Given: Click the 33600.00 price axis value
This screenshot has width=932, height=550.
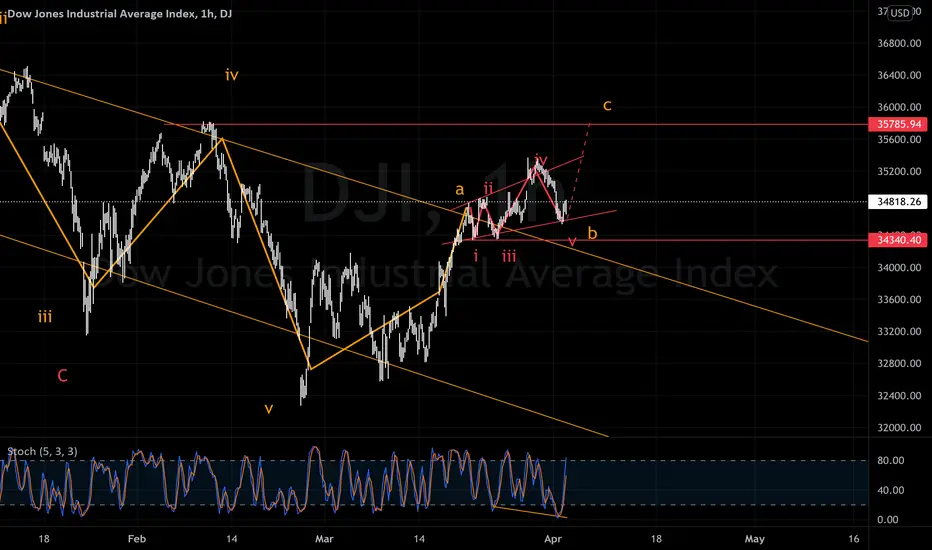Looking at the screenshot, I should pyautogui.click(x=899, y=300).
